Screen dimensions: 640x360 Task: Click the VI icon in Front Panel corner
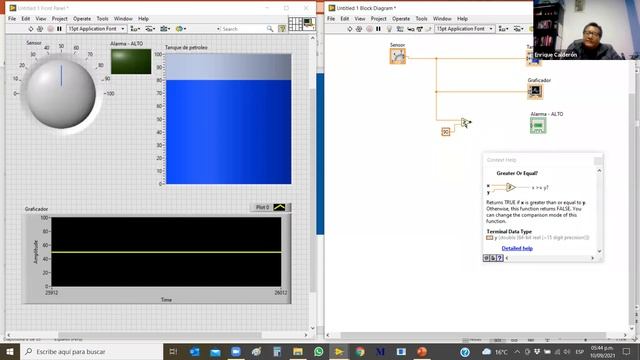pos(309,23)
